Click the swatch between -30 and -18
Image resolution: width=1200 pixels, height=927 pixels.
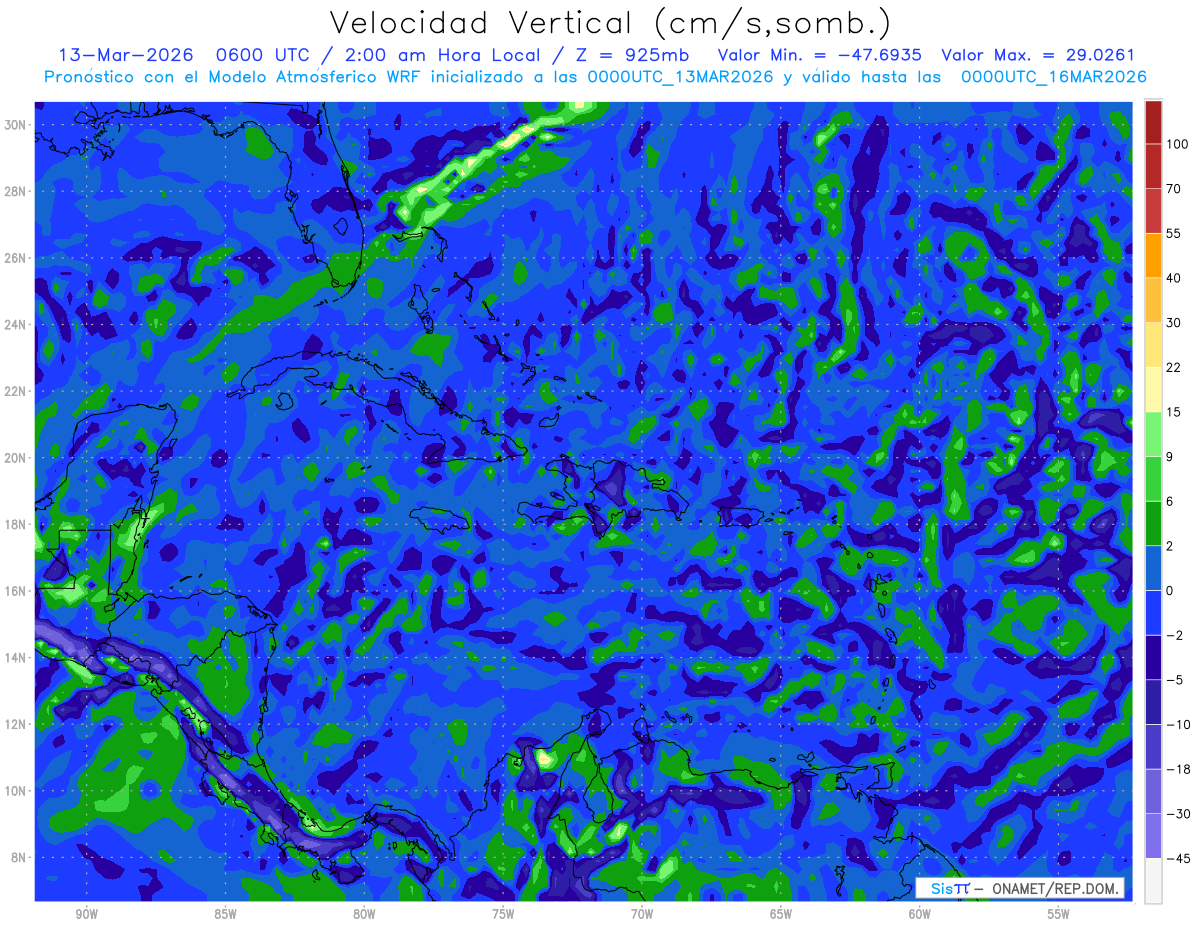click(1153, 791)
